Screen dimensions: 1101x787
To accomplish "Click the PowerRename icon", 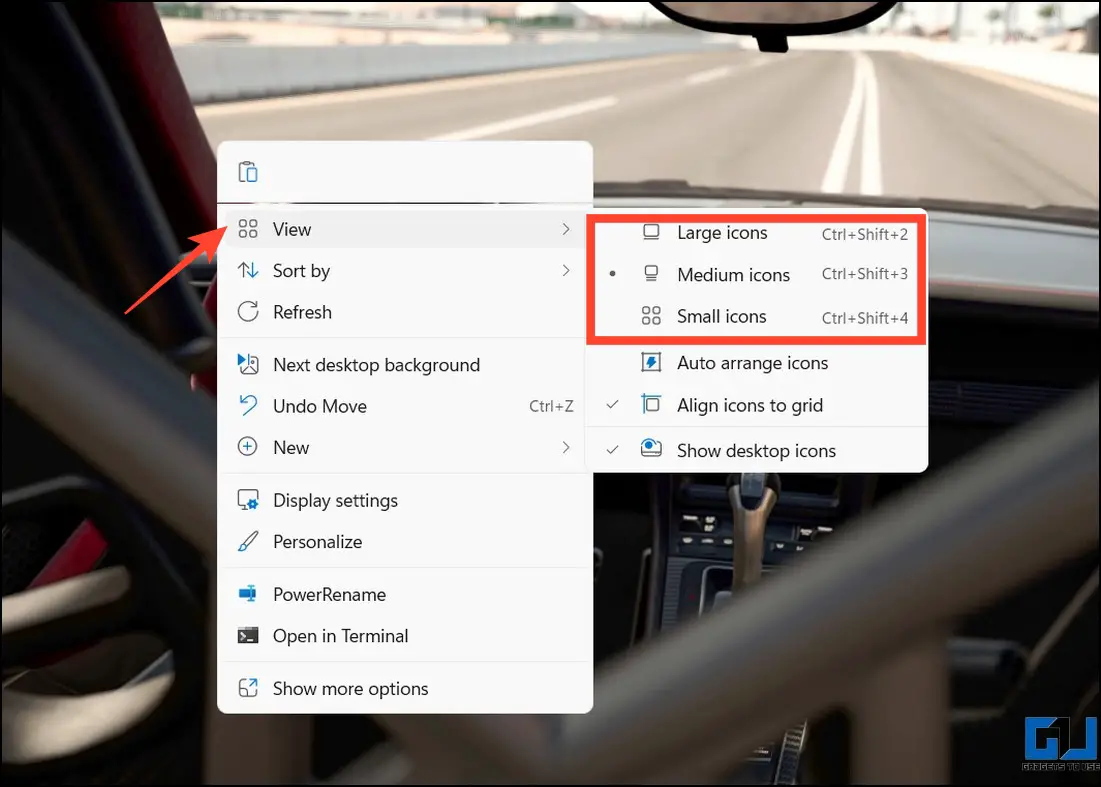I will pos(248,594).
